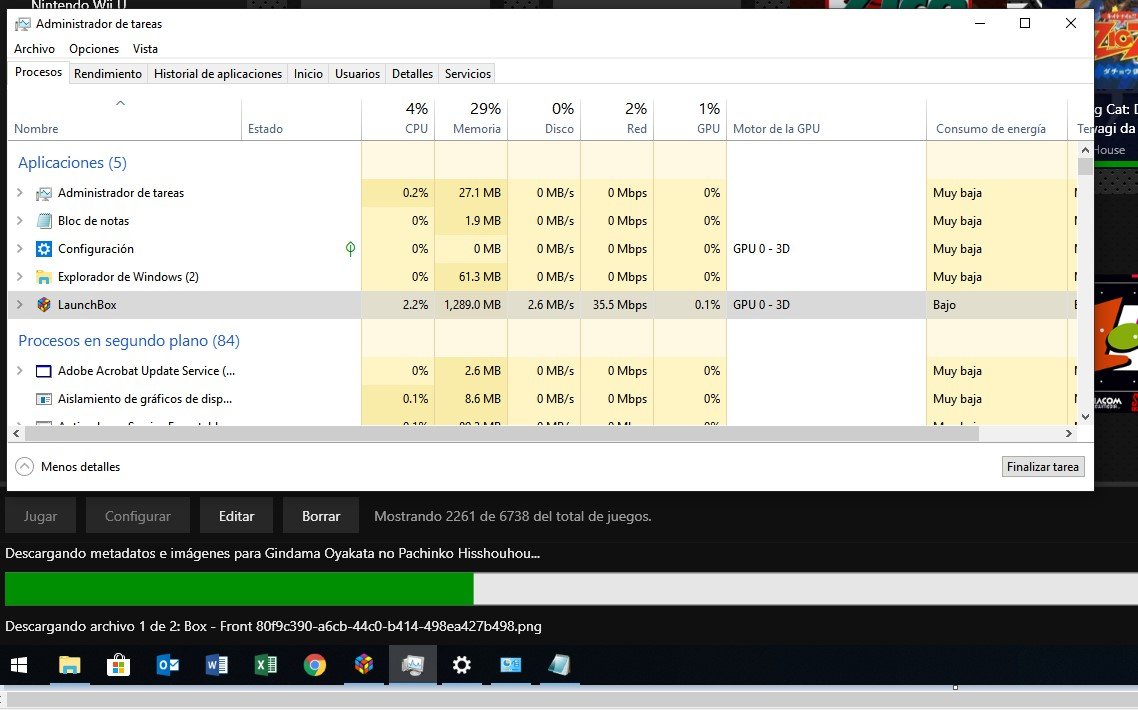Open the Opciones menu
This screenshot has height=710, width=1138.
pyautogui.click(x=94, y=49)
